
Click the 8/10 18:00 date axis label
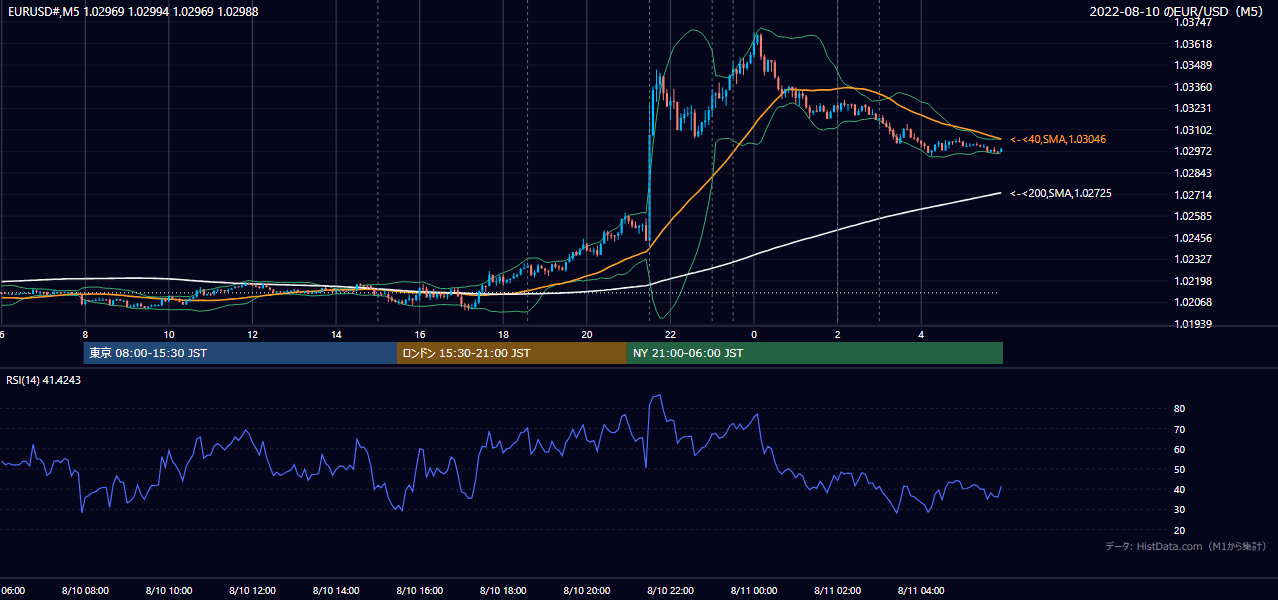click(503, 591)
